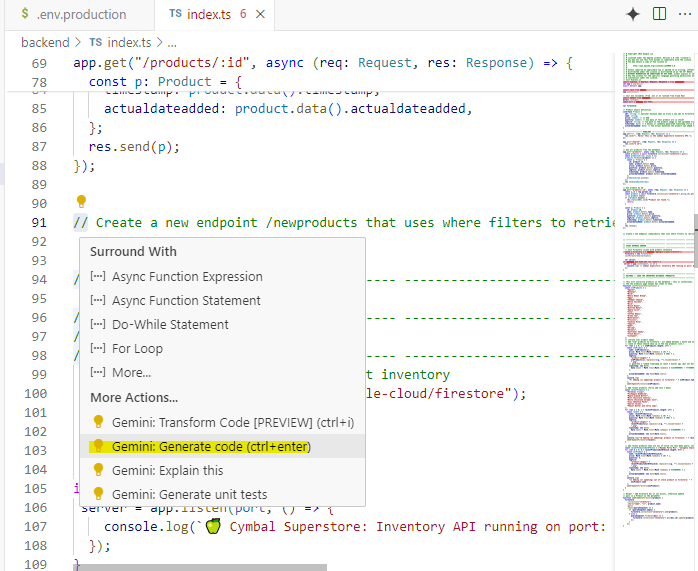Image resolution: width=698 pixels, height=571 pixels.
Task: Click the index.ts breadcrumb item
Action: point(120,43)
